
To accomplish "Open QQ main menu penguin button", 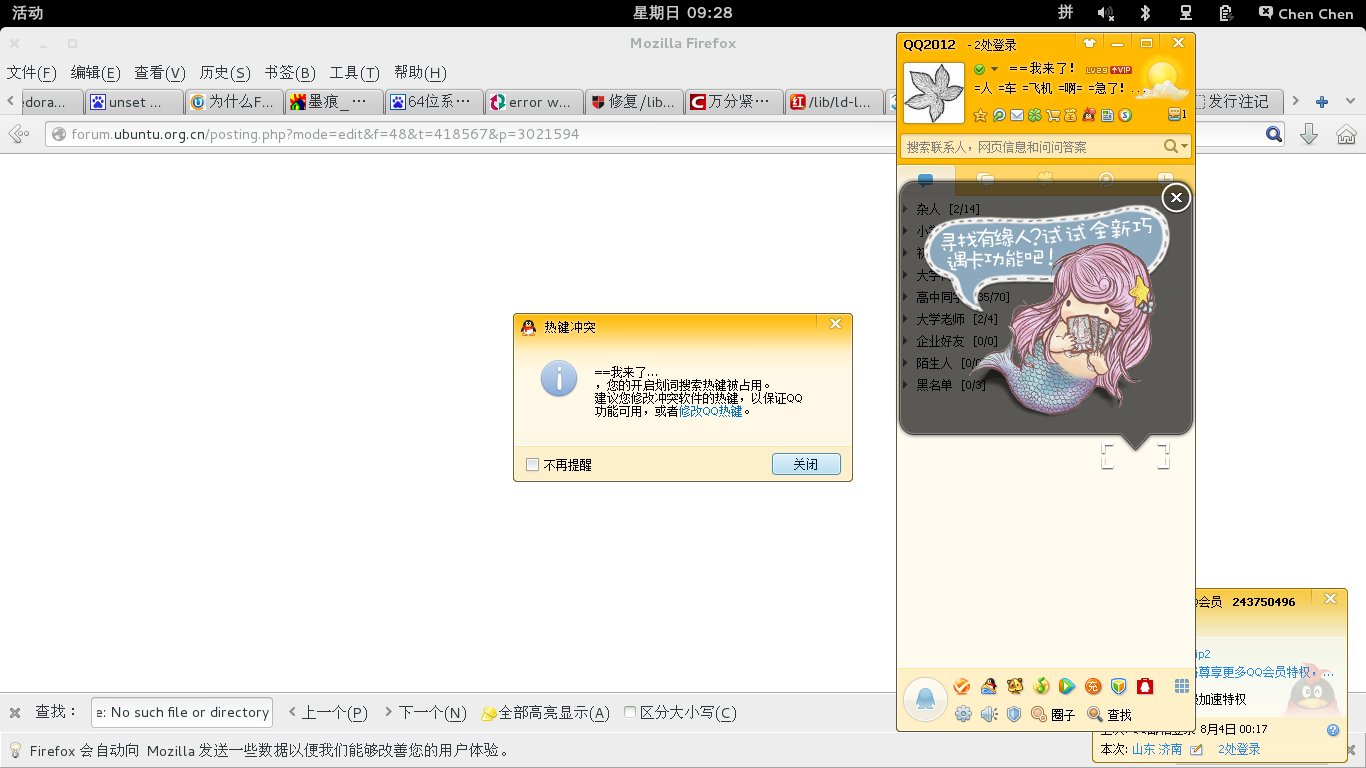I will point(925,699).
